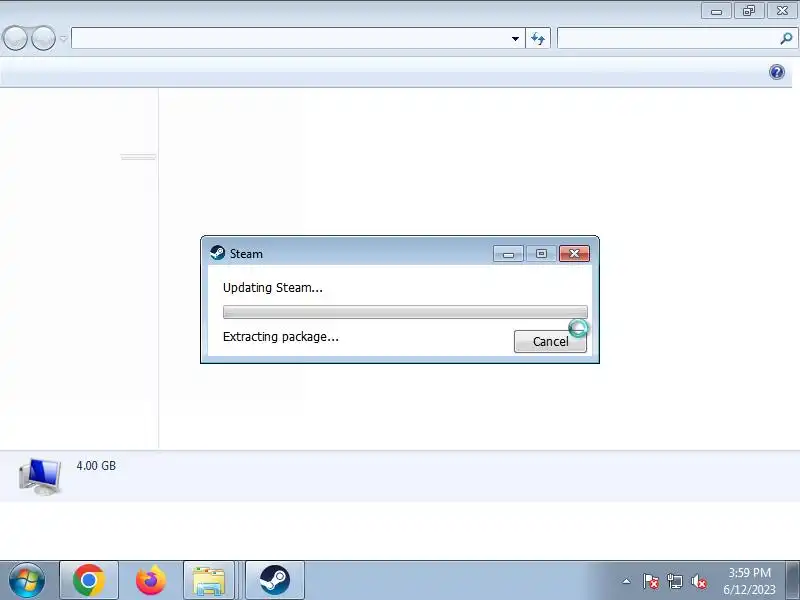Click the Updating Steam... label

pos(272,288)
